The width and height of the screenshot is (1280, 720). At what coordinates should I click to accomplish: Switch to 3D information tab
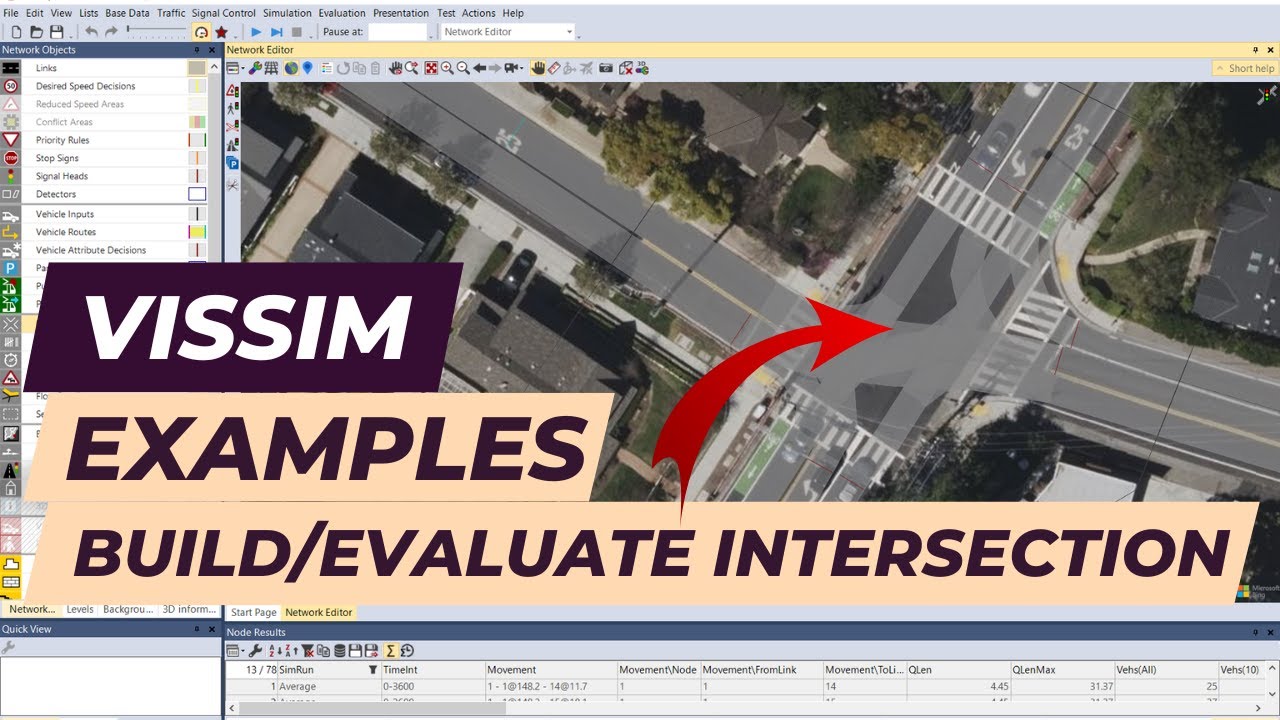190,609
